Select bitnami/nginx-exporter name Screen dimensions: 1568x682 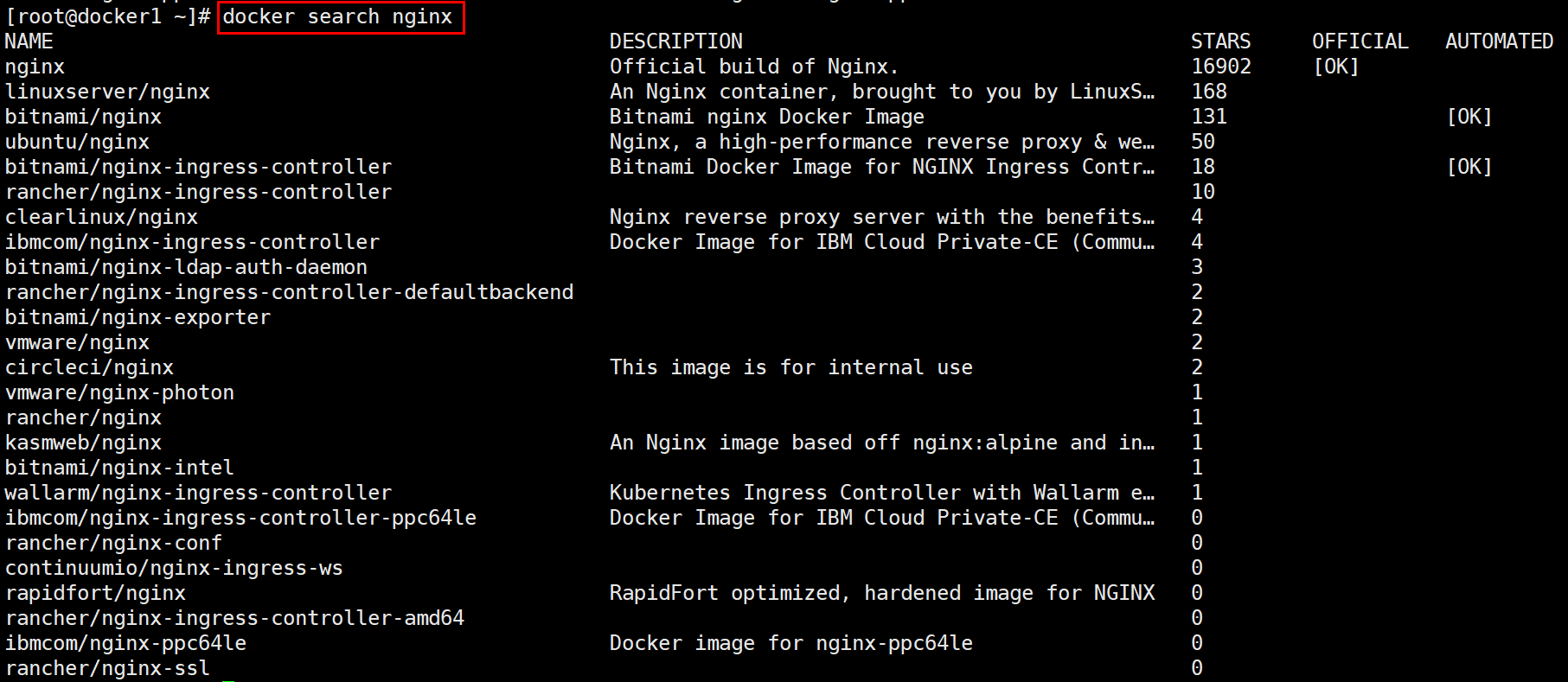click(138, 317)
